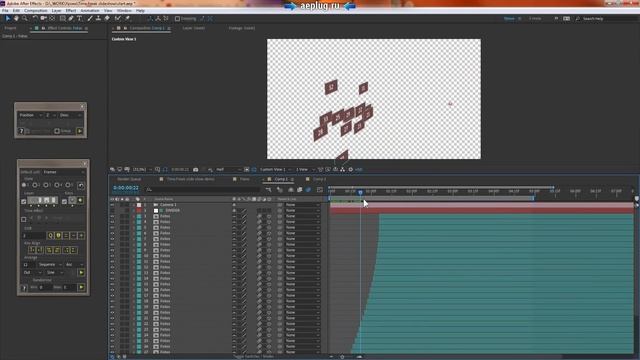Click green apply button in Randomize row
The width and height of the screenshot is (640, 360).
81,287
